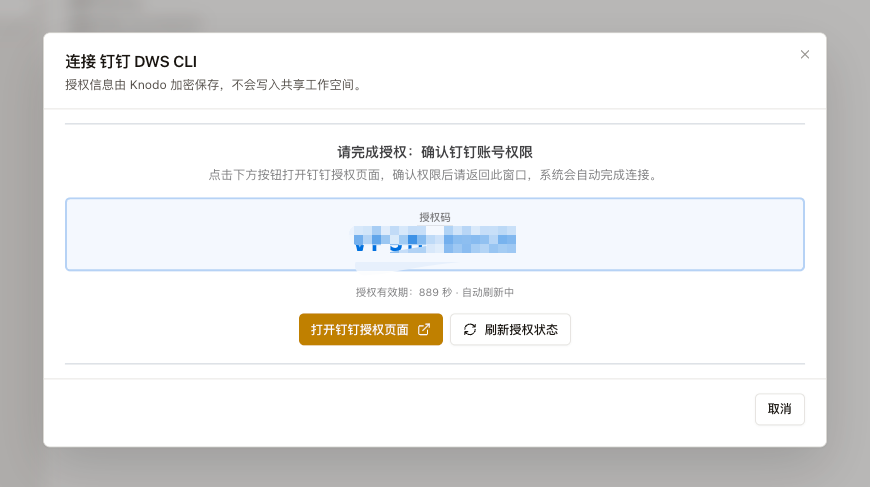Close the DingTalk DWS CLI dialog

[x=805, y=54]
